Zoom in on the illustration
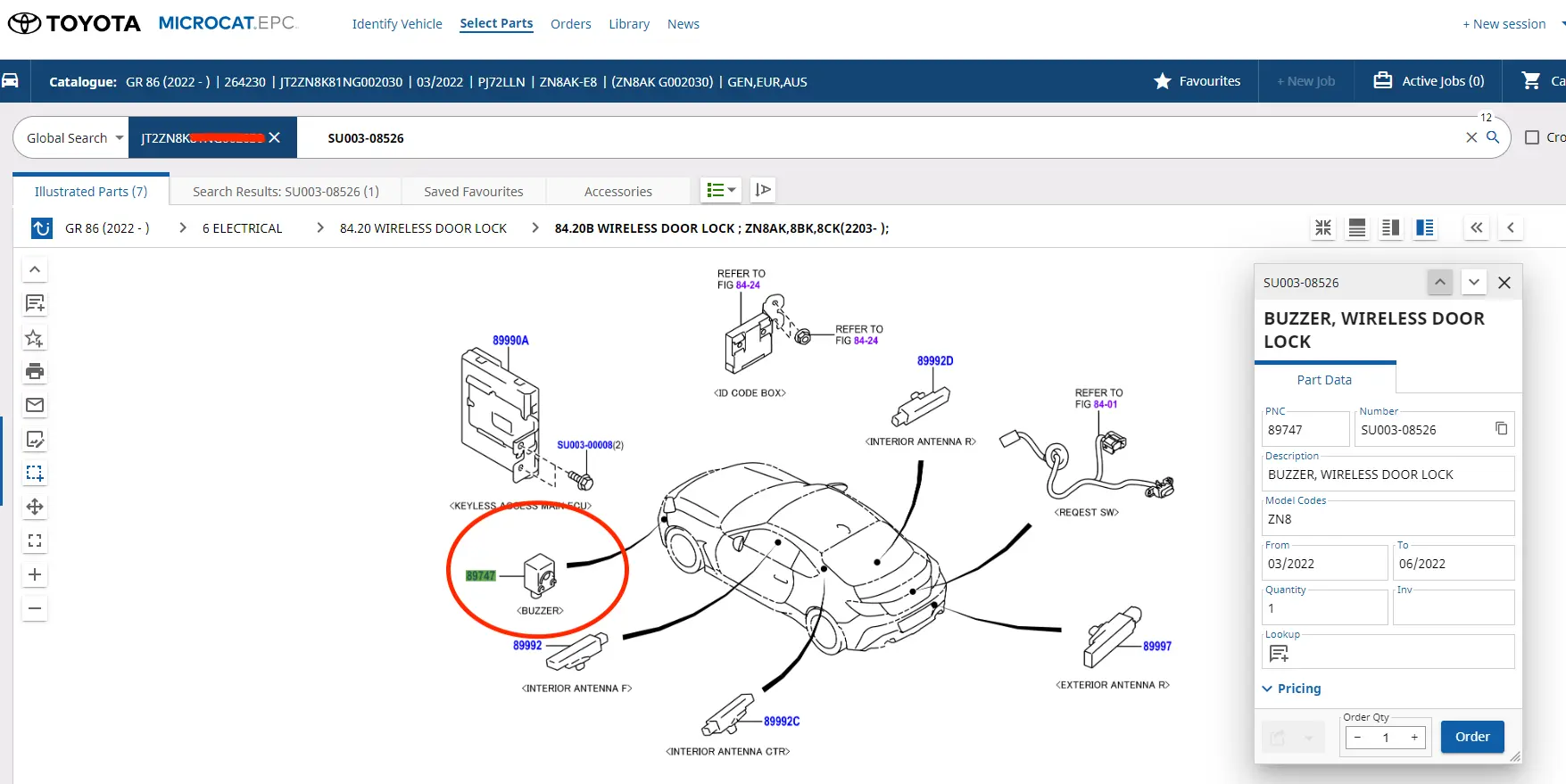 (x=35, y=574)
